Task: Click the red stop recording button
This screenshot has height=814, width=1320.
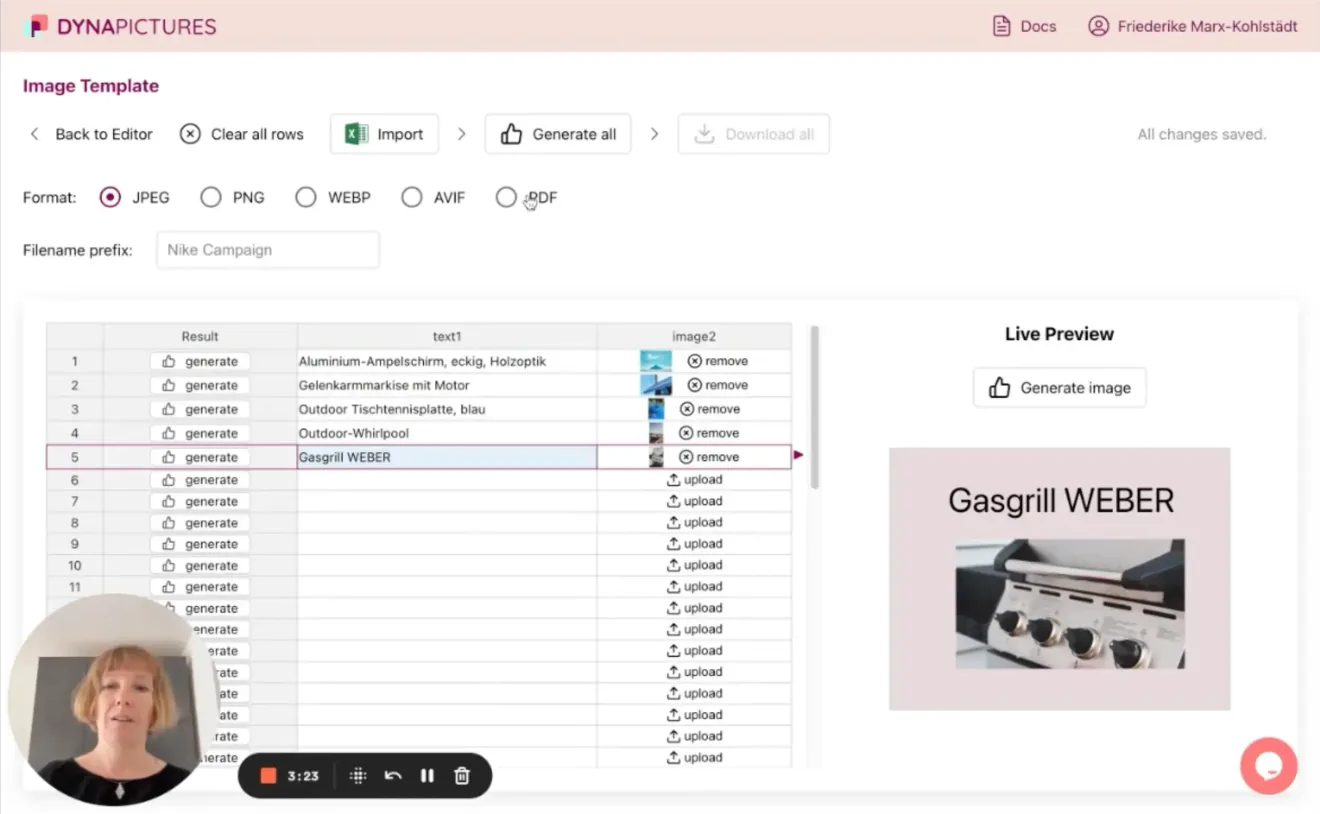Action: (268, 776)
